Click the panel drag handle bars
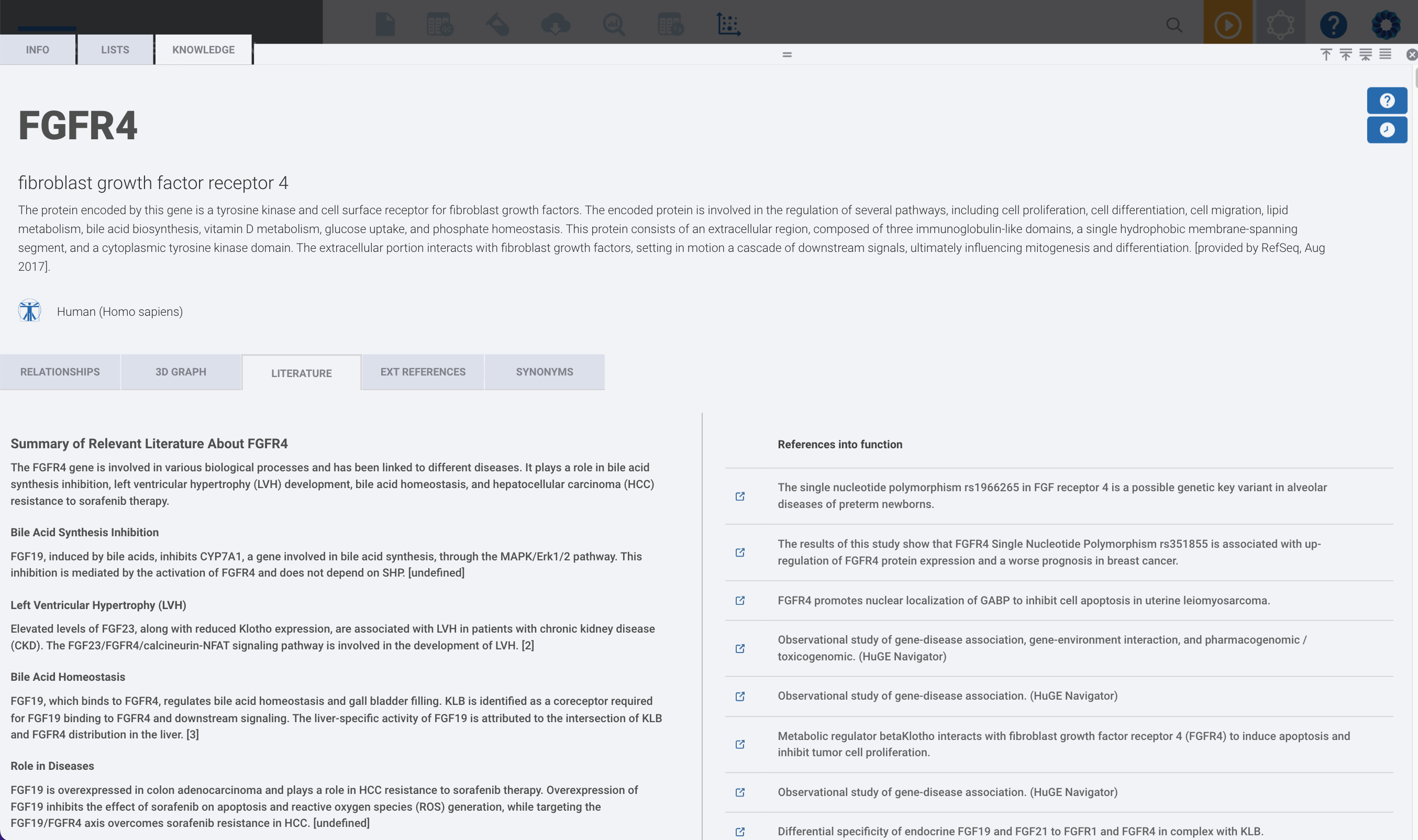1418x840 pixels. click(787, 55)
